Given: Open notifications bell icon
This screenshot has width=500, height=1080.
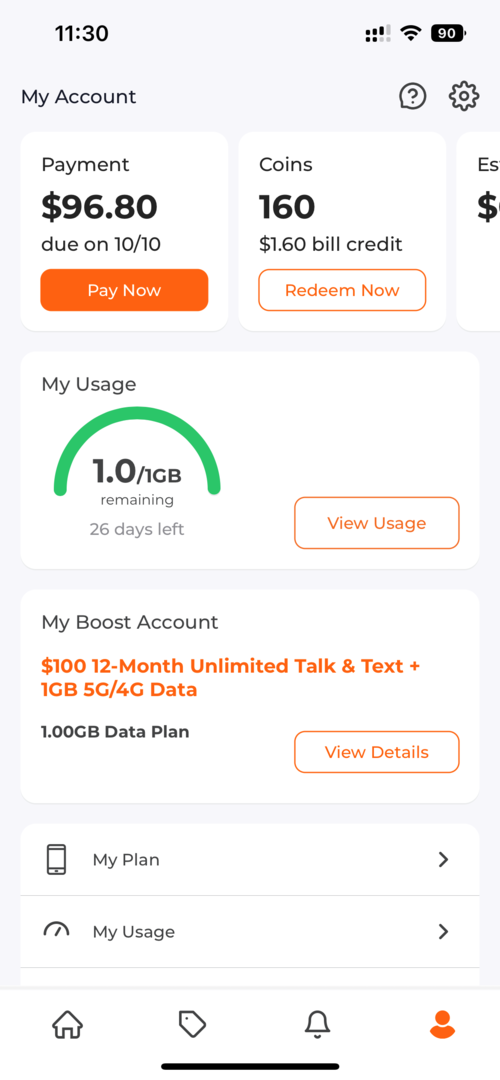Looking at the screenshot, I should [317, 1024].
